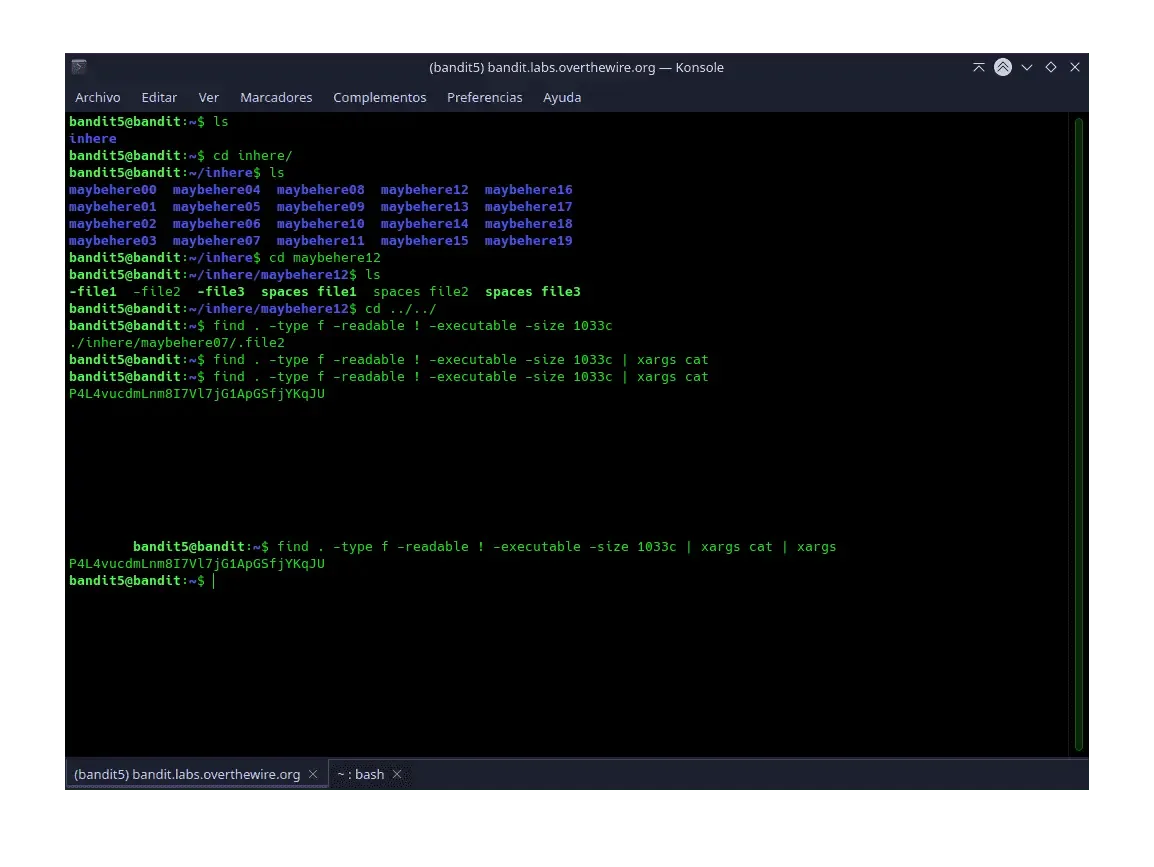The image size is (1154, 867).
Task: Click maybehere14 in the listing
Action: click(x=424, y=224)
